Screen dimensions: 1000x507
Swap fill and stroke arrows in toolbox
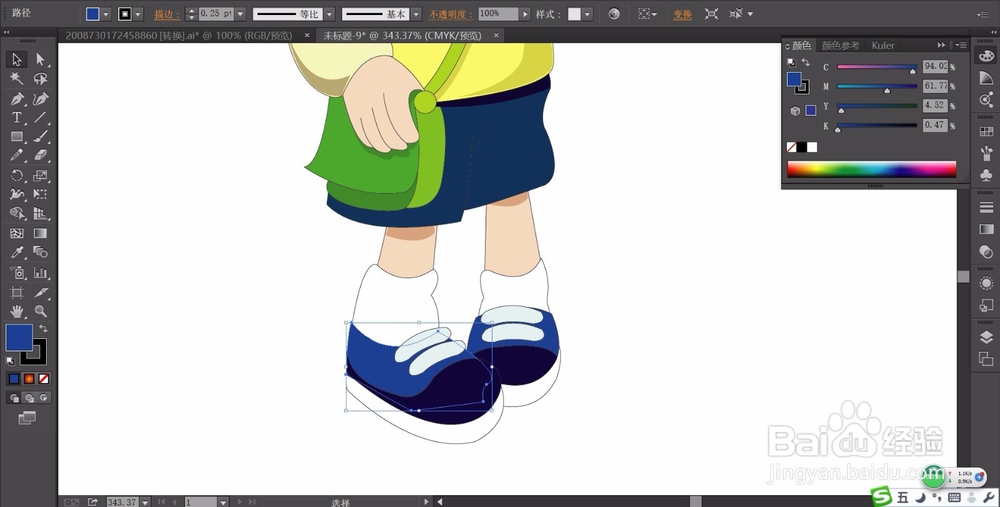(x=43, y=328)
